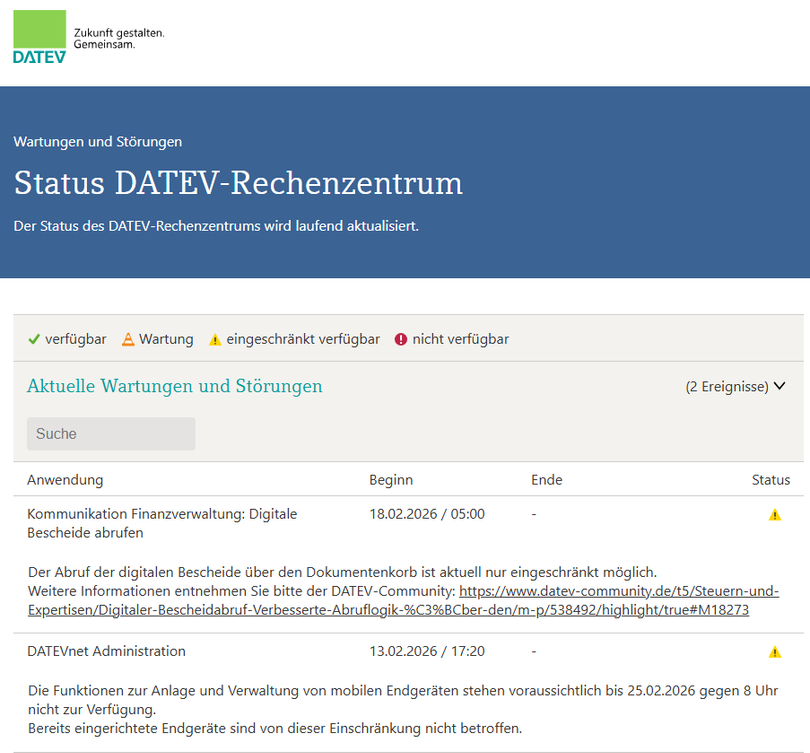Click the Status DATEV-Rechenzentrum page title

click(238, 183)
